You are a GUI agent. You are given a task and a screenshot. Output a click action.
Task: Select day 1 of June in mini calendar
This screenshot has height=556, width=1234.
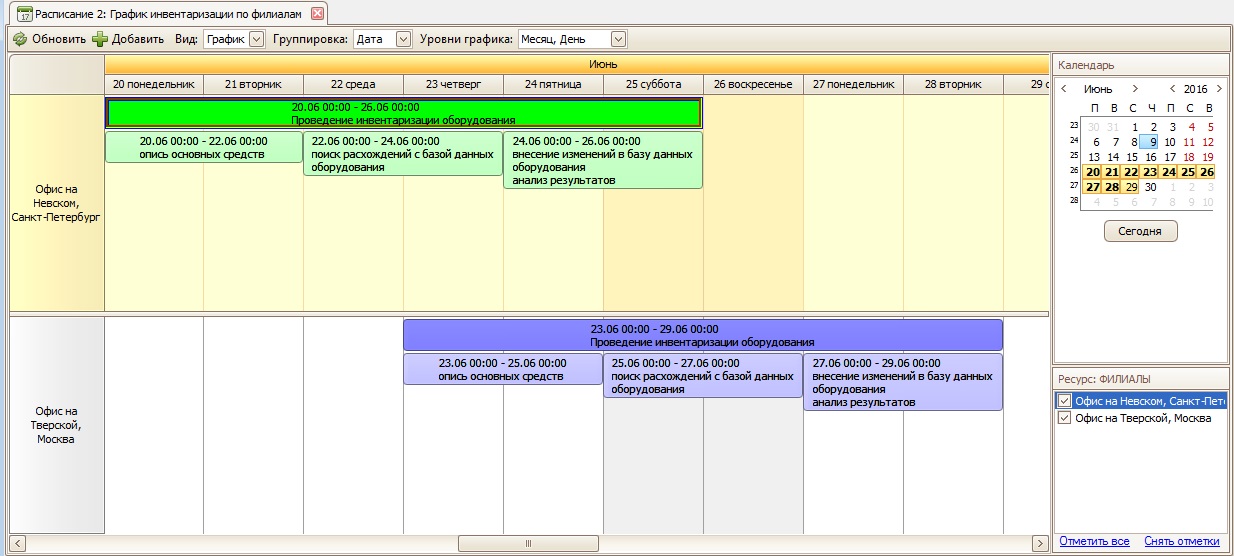1134,127
